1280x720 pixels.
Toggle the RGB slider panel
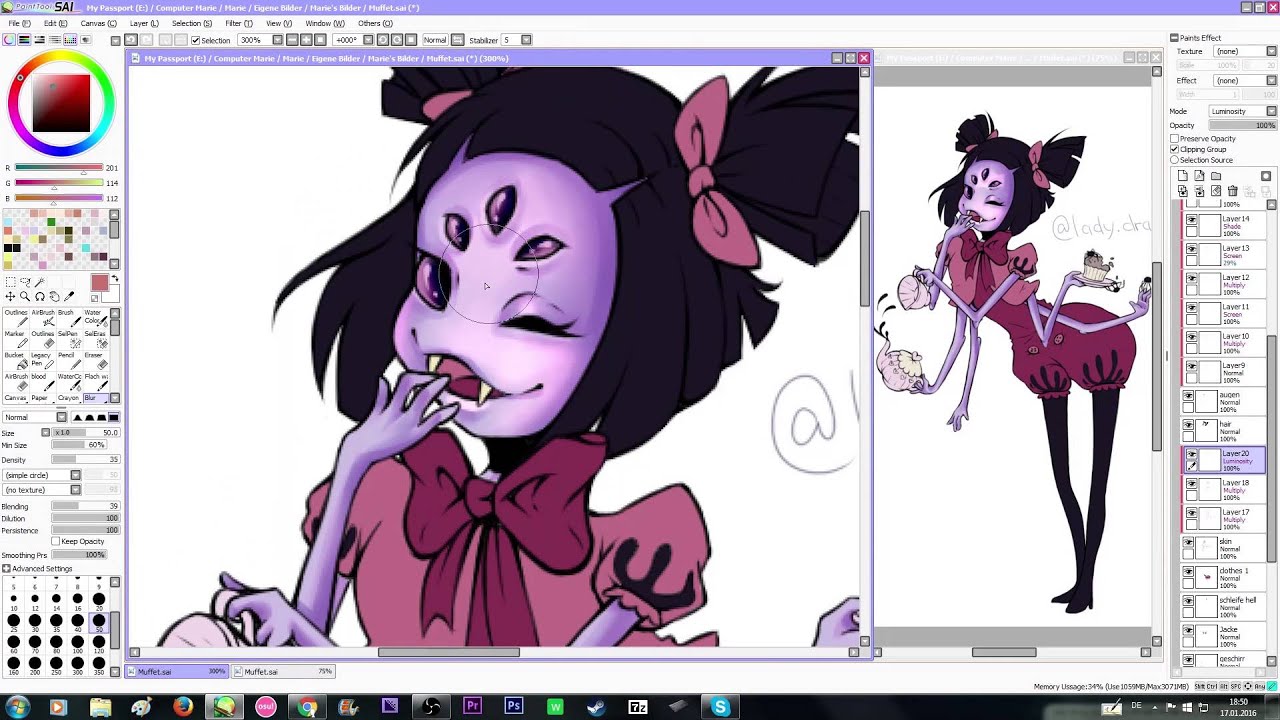(24, 40)
